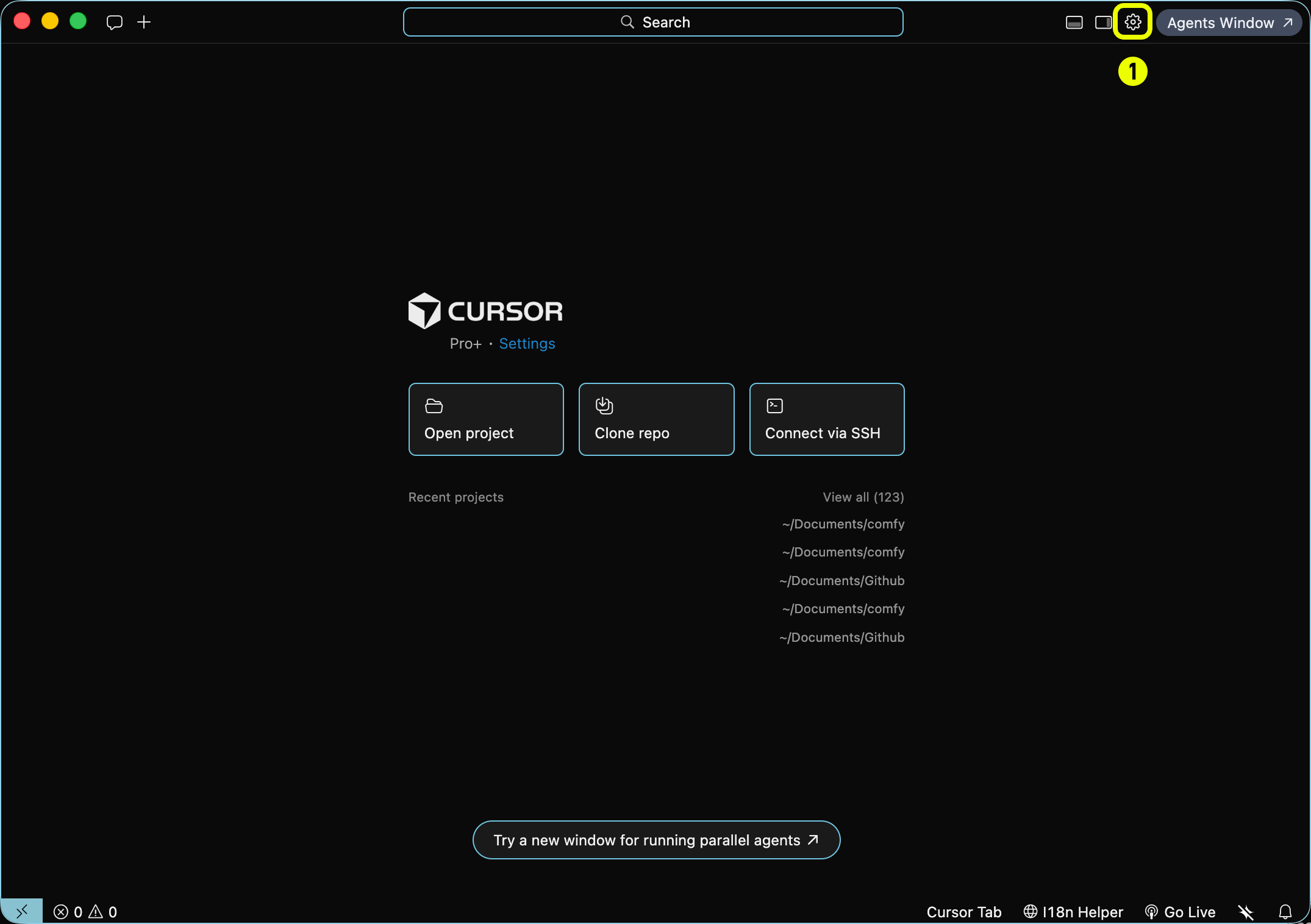Screen dimensions: 1311x924
Task: Click Try a new window for parallel agents
Action: pyautogui.click(x=656, y=840)
